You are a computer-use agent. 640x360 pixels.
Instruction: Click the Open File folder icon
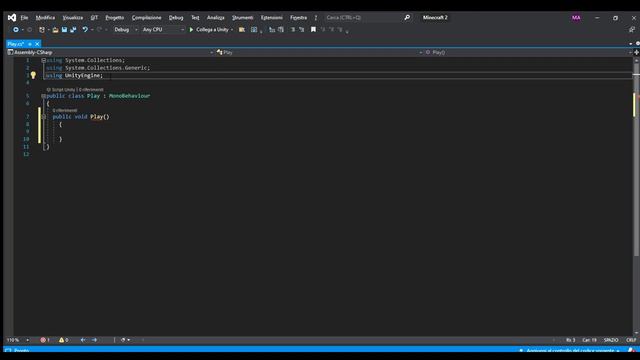click(x=55, y=30)
